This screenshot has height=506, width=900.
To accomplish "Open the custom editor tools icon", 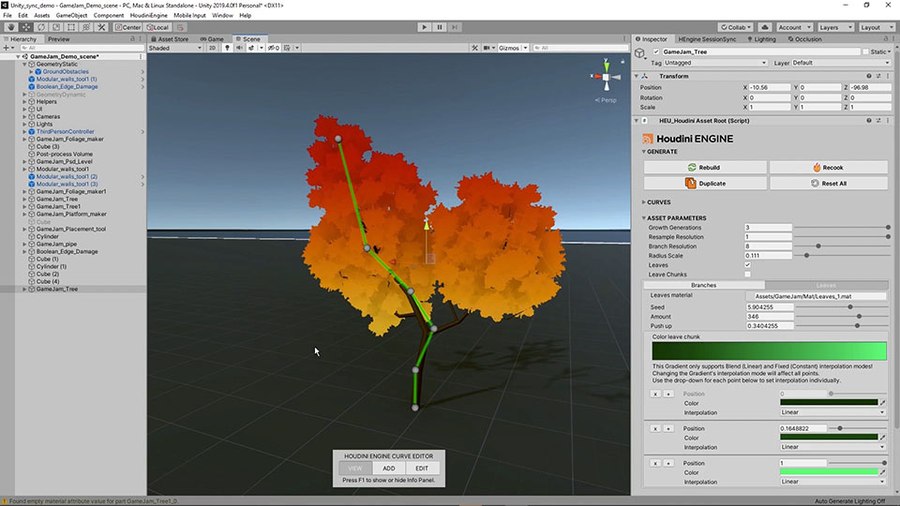I will [x=102, y=27].
